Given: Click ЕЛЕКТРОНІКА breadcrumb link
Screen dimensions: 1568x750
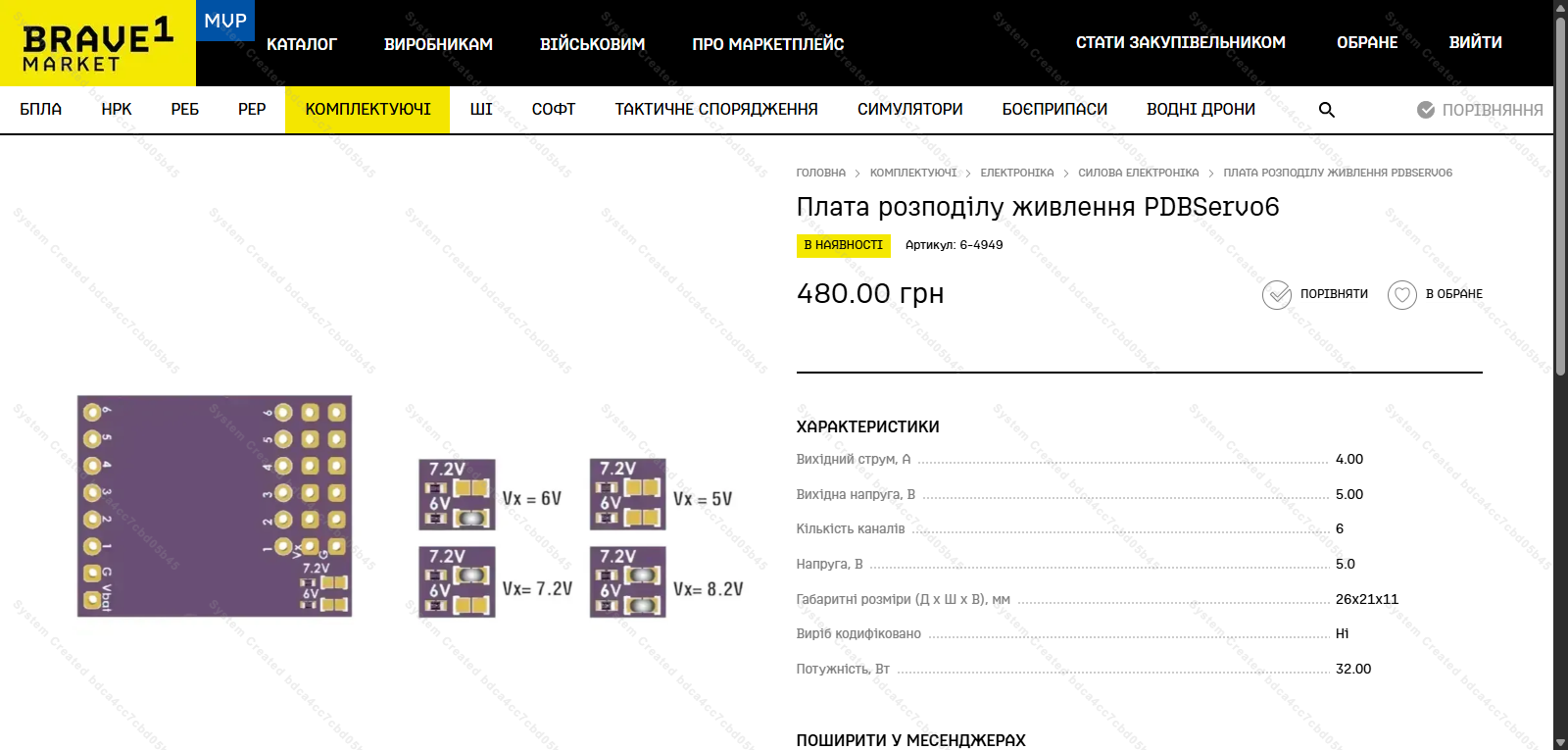Looking at the screenshot, I should (x=1017, y=173).
